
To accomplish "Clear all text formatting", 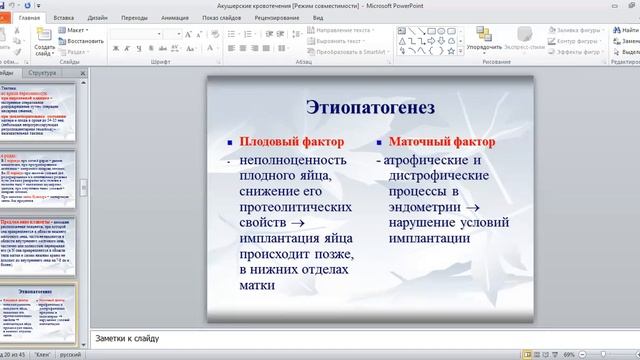I will (215, 35).
